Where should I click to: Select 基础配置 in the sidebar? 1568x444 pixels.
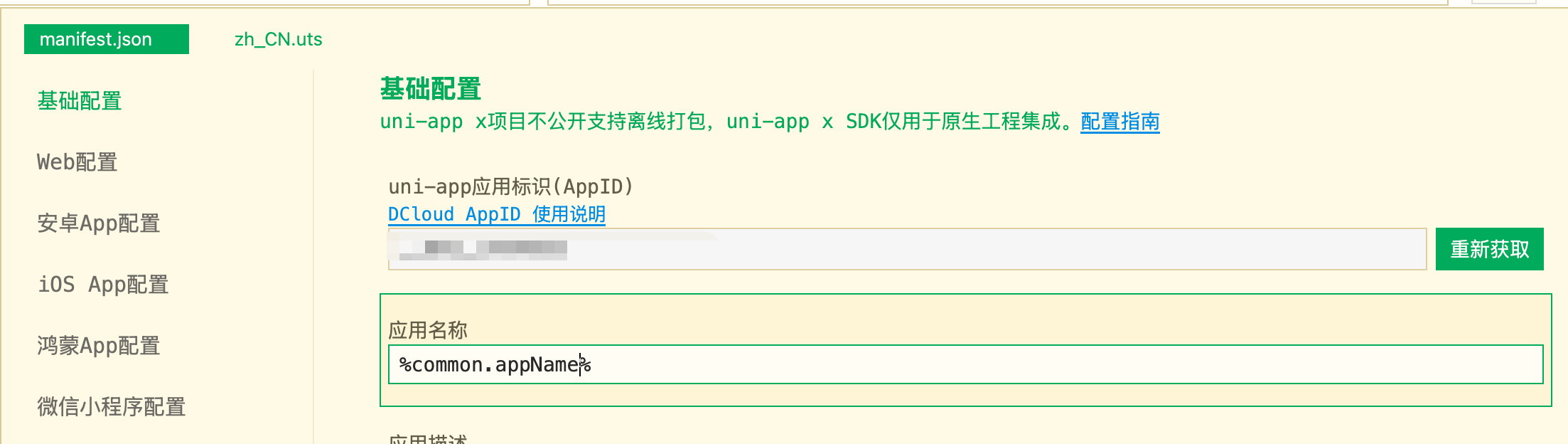80,101
